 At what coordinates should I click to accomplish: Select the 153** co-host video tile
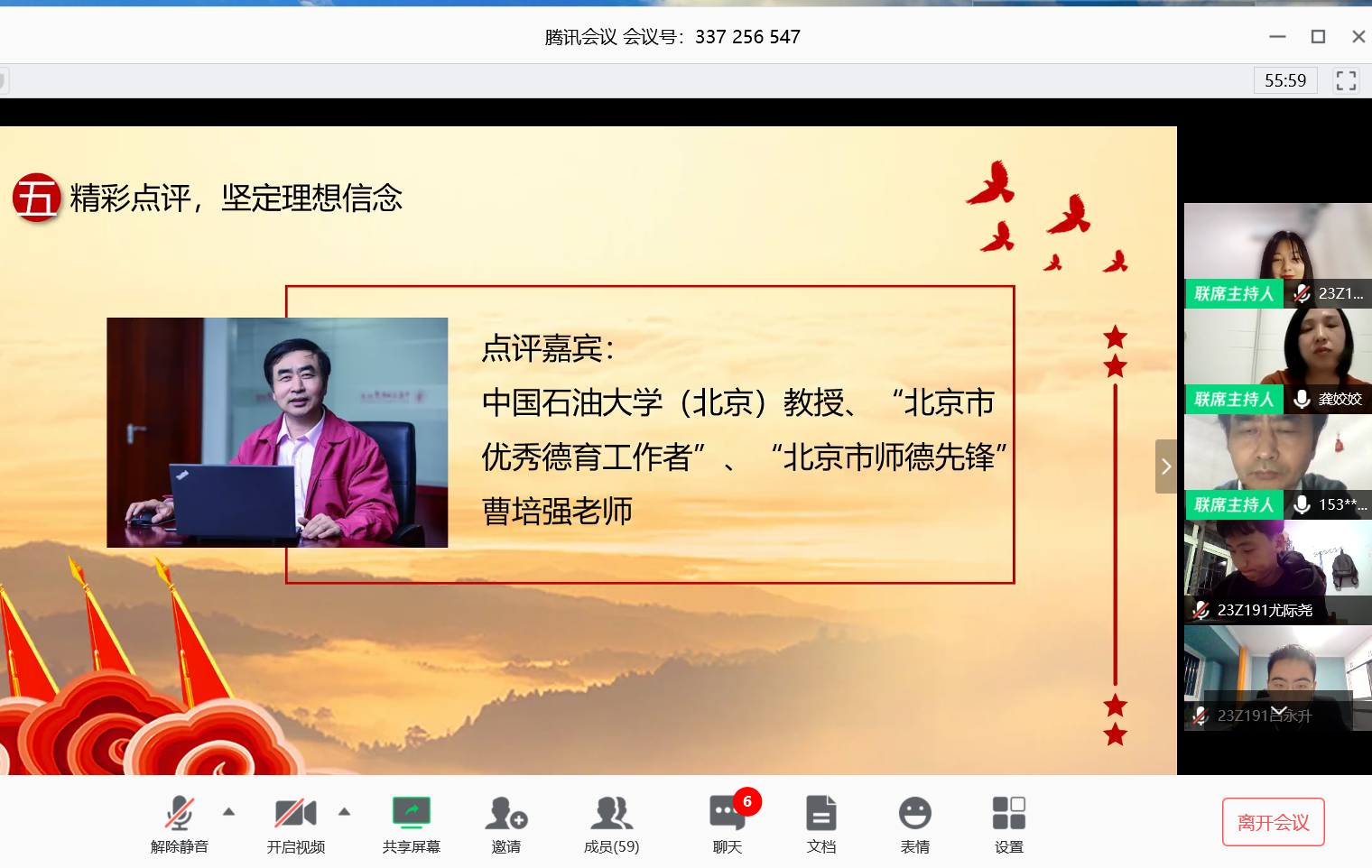[1278, 466]
